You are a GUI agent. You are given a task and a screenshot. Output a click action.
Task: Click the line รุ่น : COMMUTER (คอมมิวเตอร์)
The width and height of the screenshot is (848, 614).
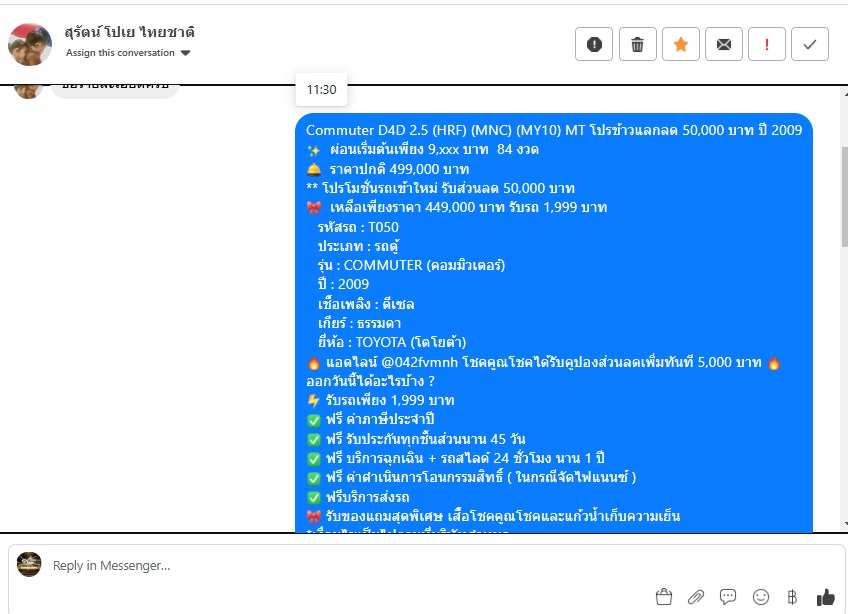411,266
